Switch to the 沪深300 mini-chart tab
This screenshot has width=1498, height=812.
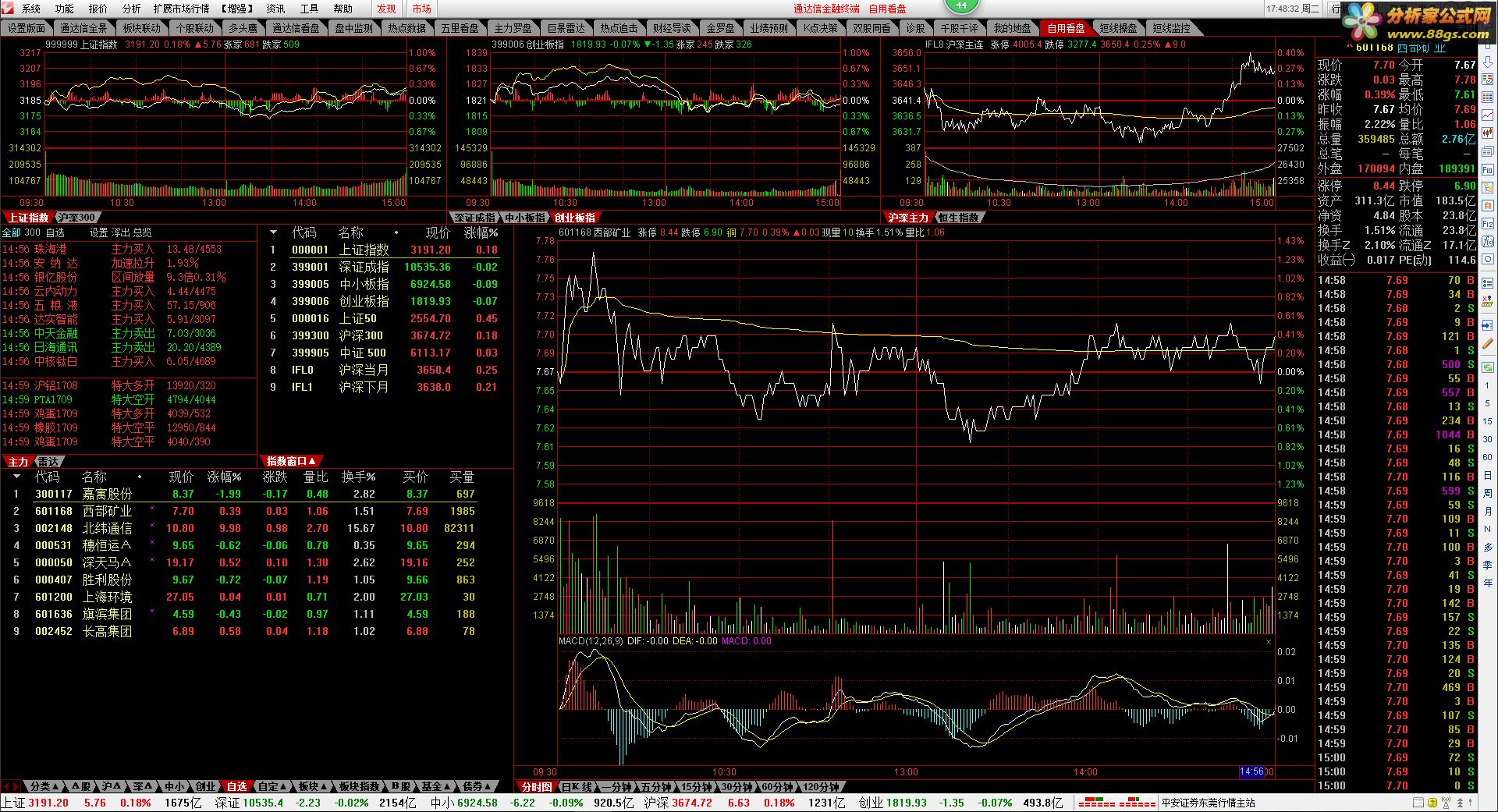coord(76,218)
